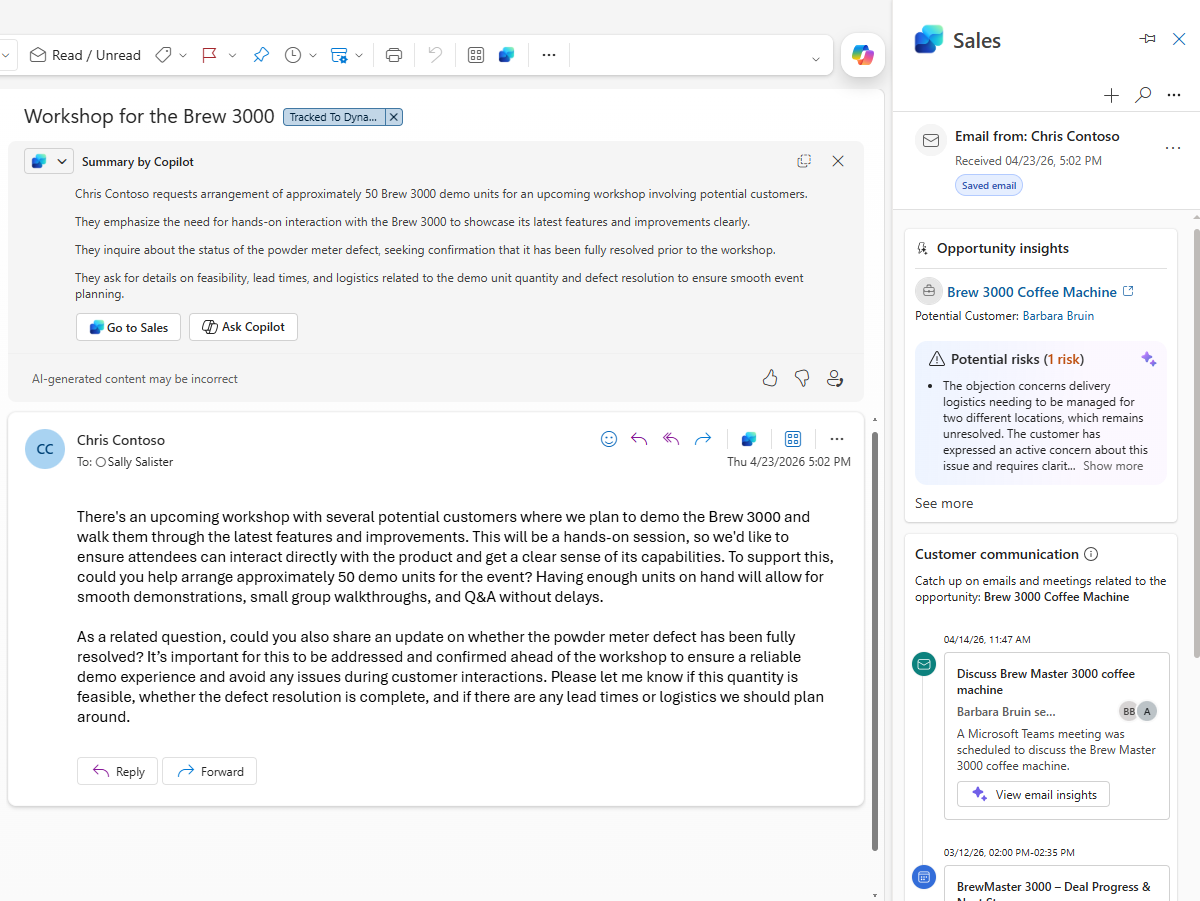Open the tag categorize icon
Viewport: 1200px width, 901px height.
click(163, 55)
